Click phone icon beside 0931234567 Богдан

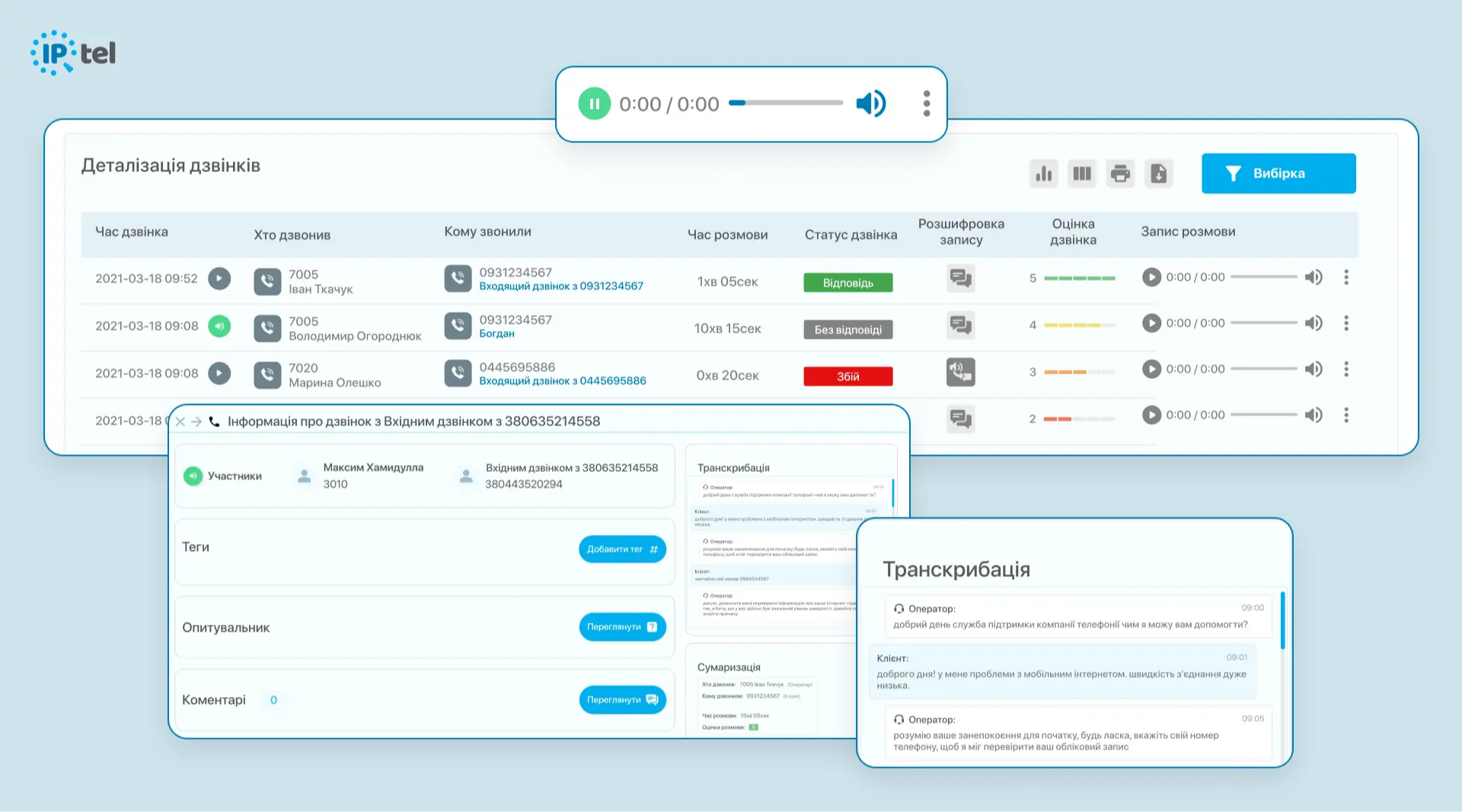458,326
